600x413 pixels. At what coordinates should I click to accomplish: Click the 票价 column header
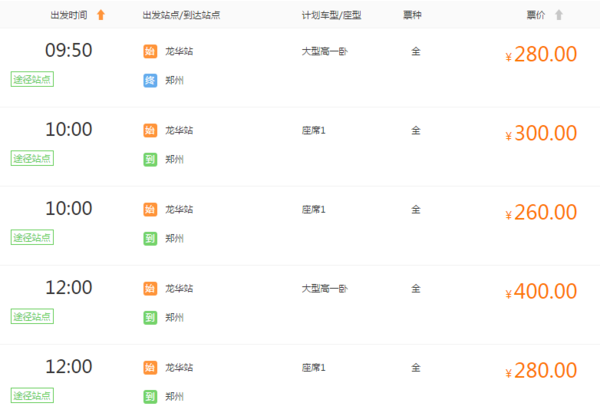(537, 15)
